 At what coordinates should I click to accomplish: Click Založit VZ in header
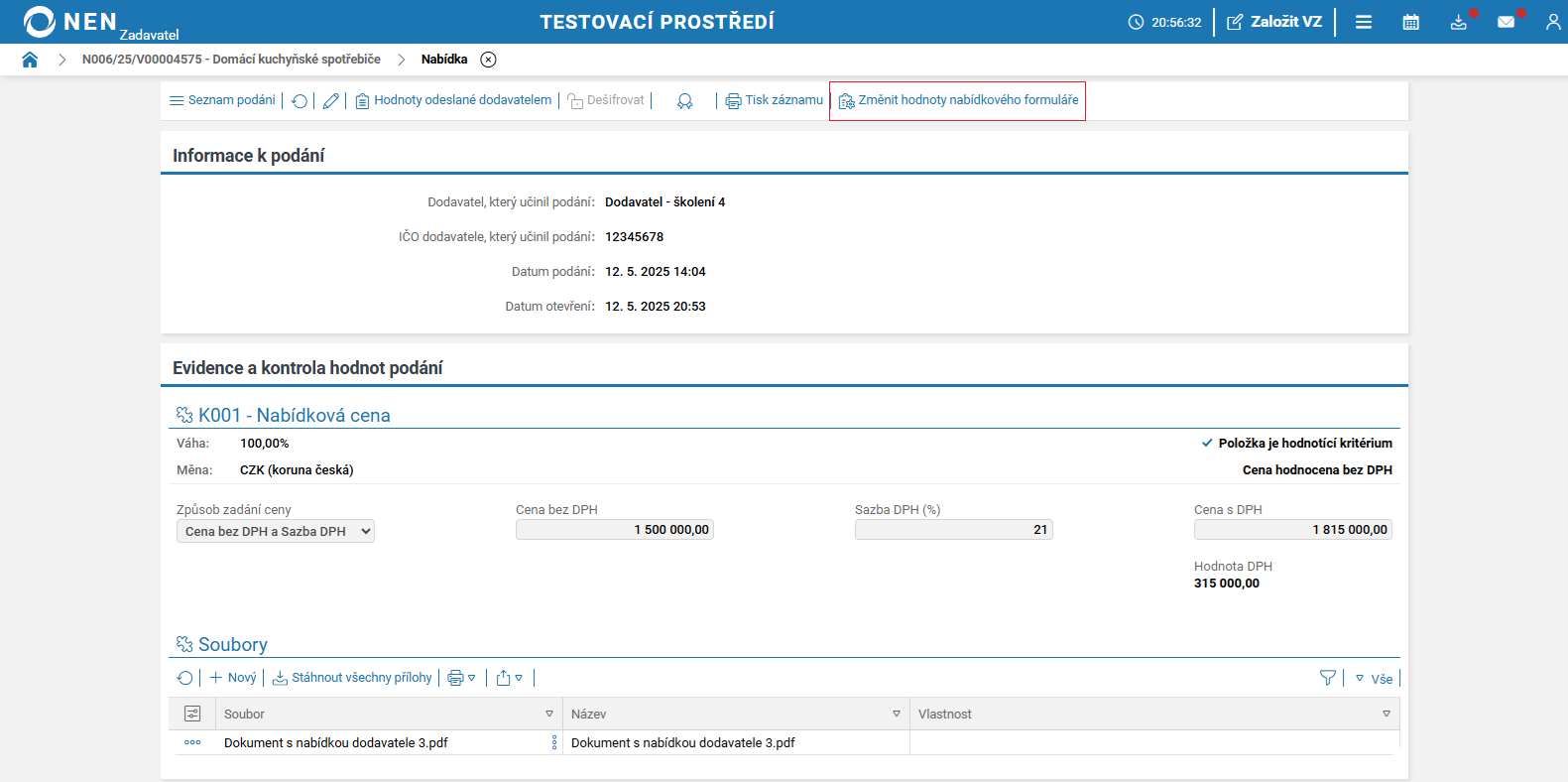(1274, 22)
